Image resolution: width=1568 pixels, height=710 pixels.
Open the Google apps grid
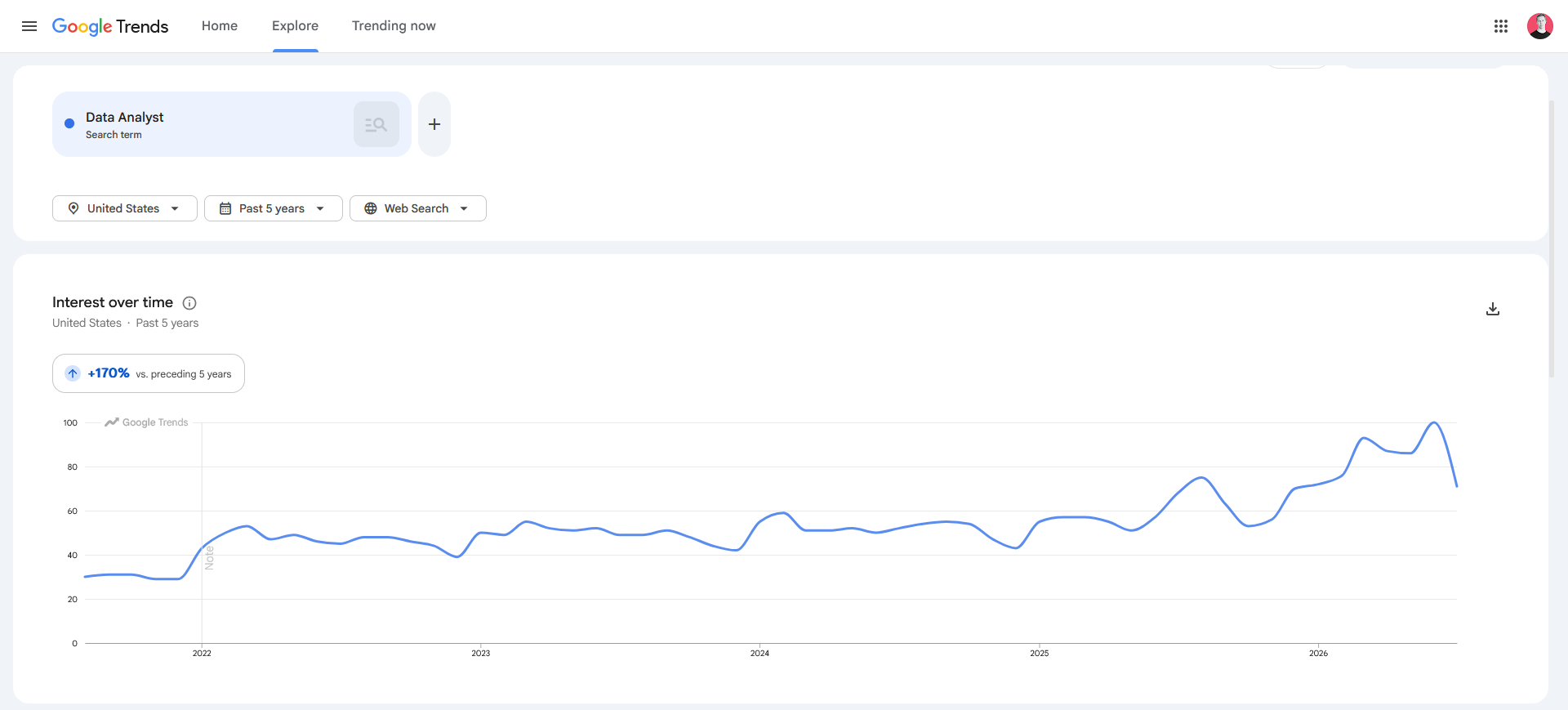point(1501,26)
